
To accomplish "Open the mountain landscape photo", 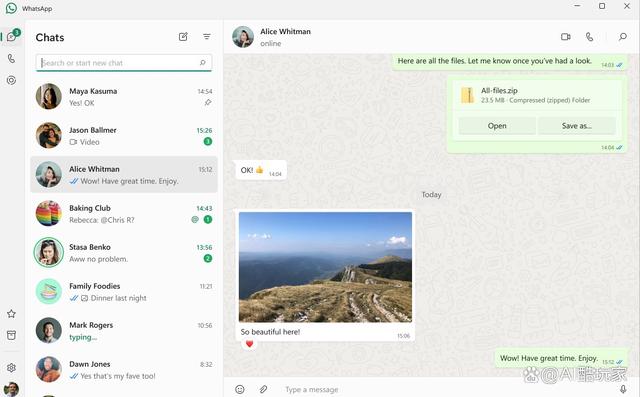I will pyautogui.click(x=325, y=267).
